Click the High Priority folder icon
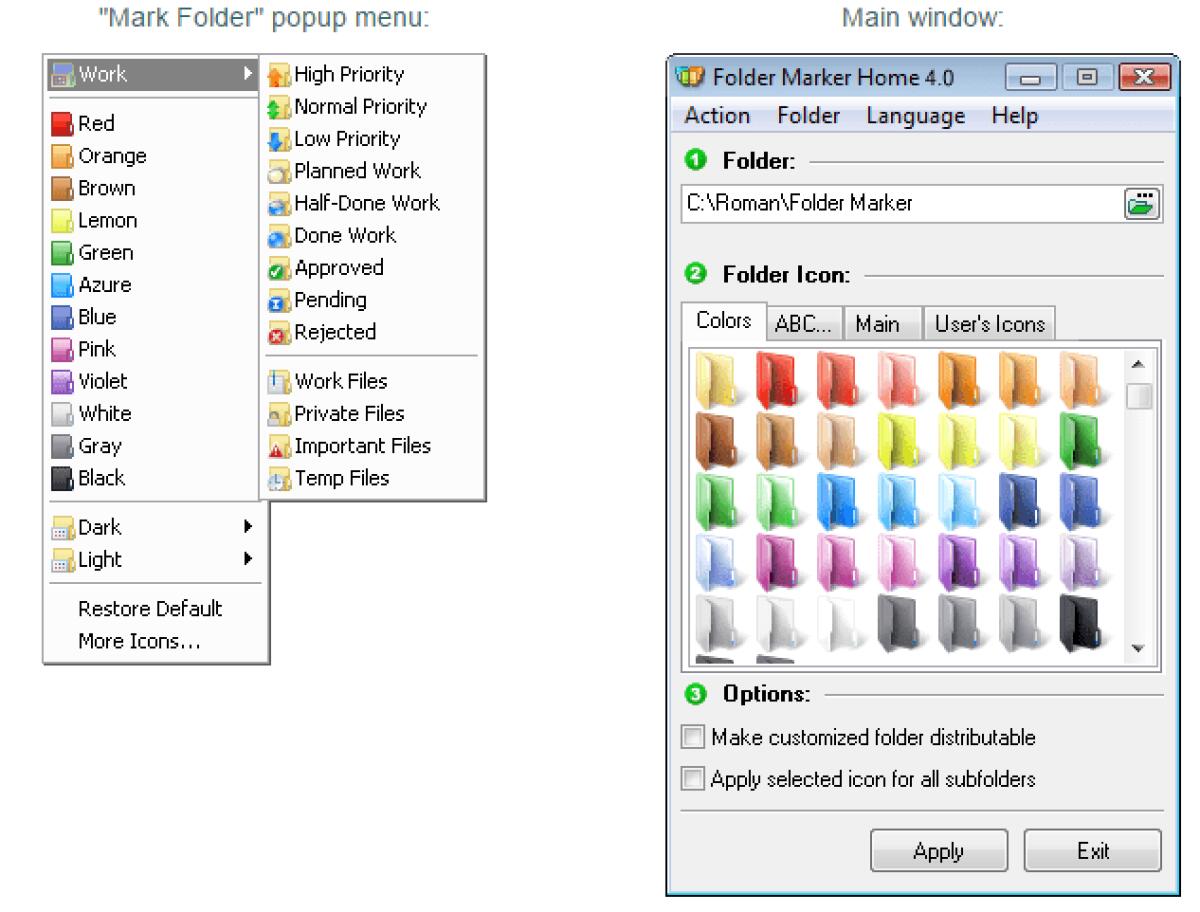This screenshot has width=1200, height=912. coord(279,75)
